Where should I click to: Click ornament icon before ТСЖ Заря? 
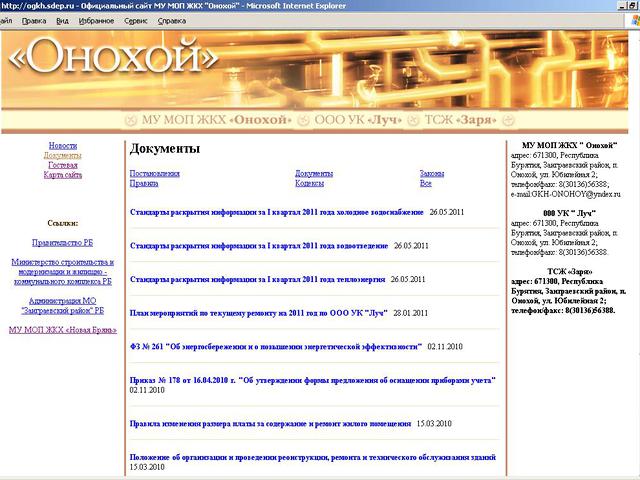(413, 120)
